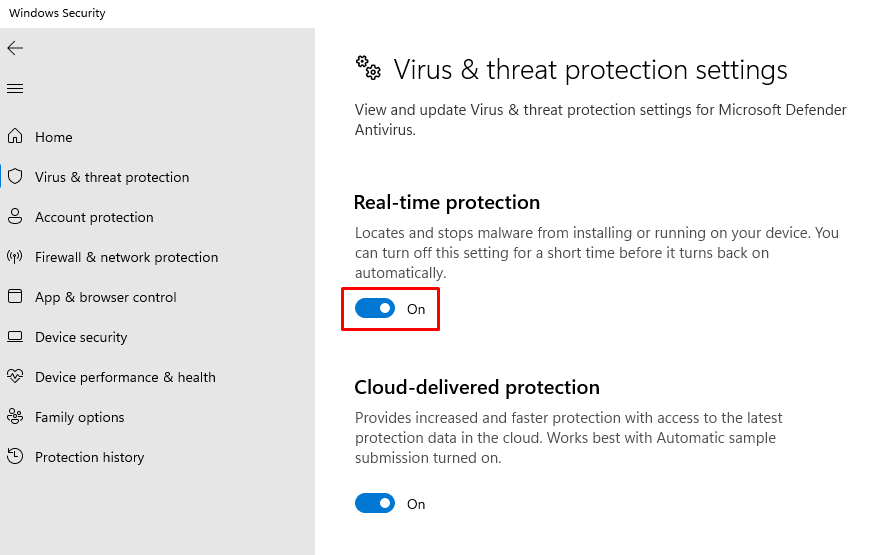Viewport: 872px width, 555px height.
Task: Click the Device performance & health heart icon
Action: click(15, 377)
